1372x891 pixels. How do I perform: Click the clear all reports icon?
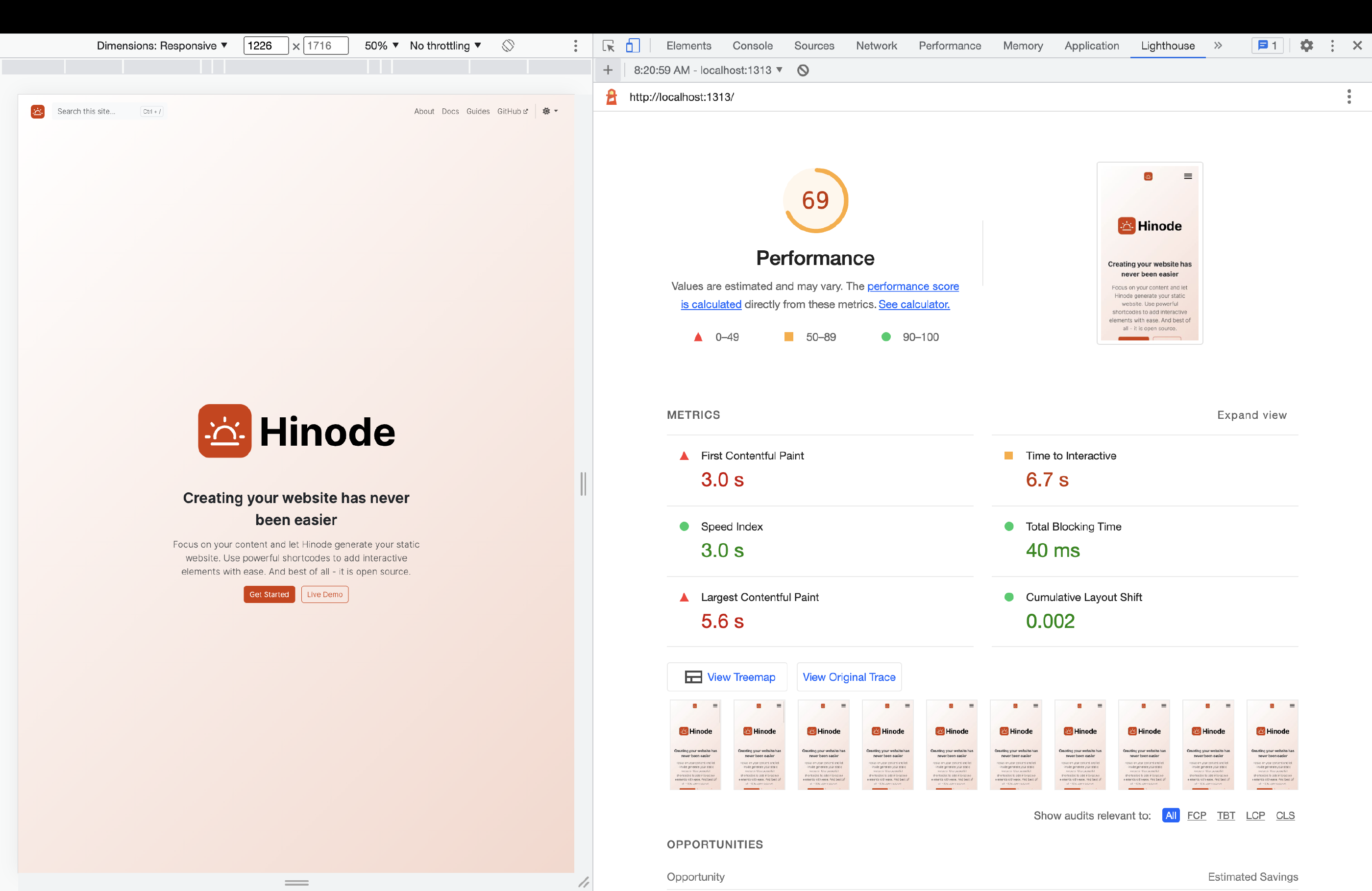803,71
